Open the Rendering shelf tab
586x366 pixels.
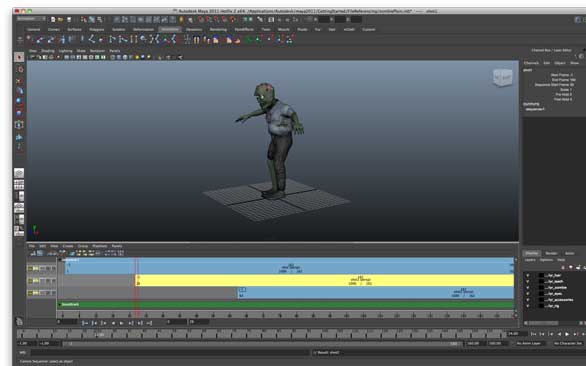[x=218, y=29]
